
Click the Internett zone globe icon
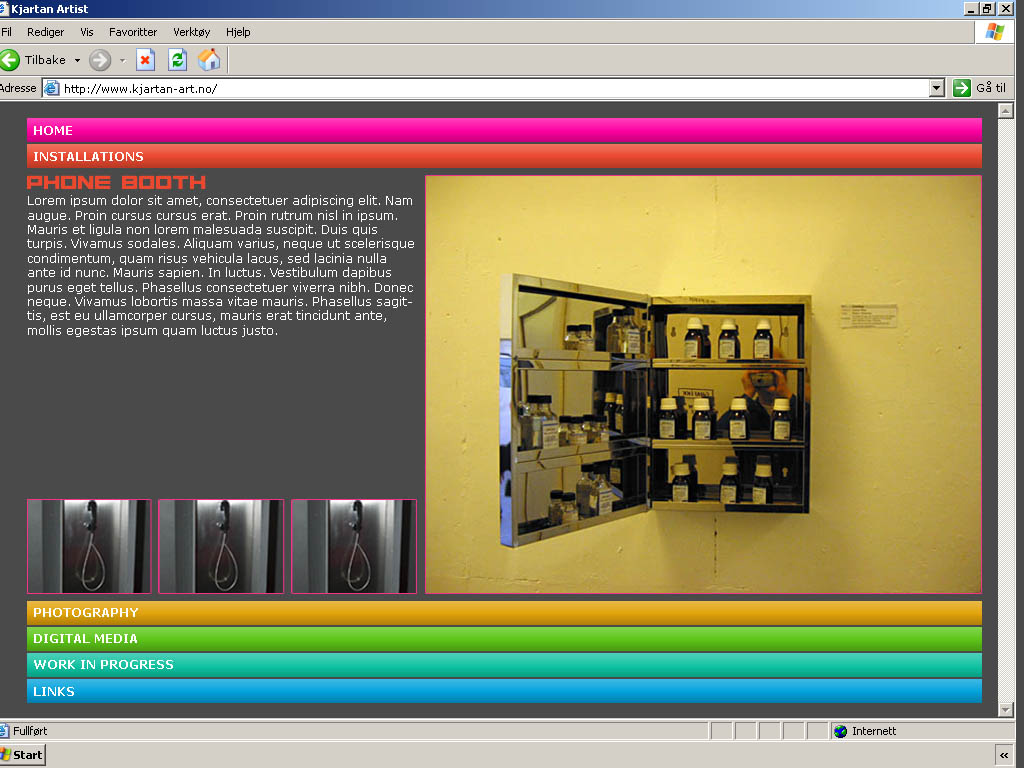[840, 731]
